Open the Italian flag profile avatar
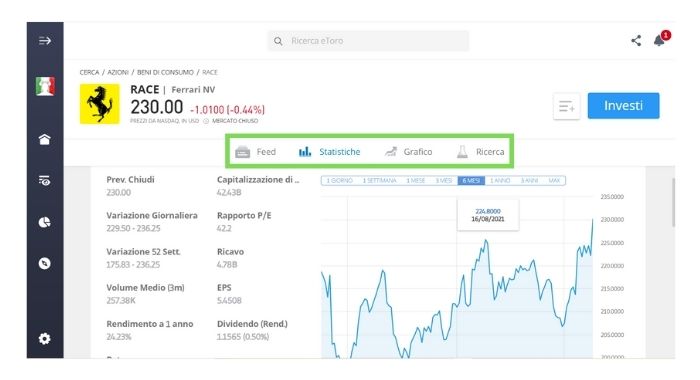This screenshot has width=700, height=380. pos(45,86)
